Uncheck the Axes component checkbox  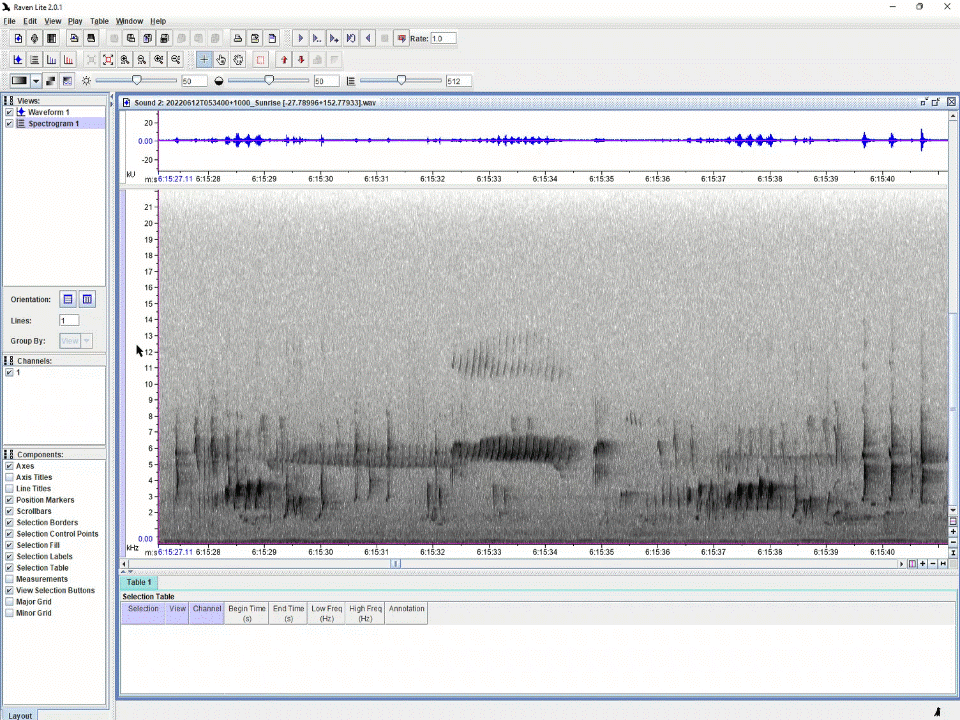[9, 466]
